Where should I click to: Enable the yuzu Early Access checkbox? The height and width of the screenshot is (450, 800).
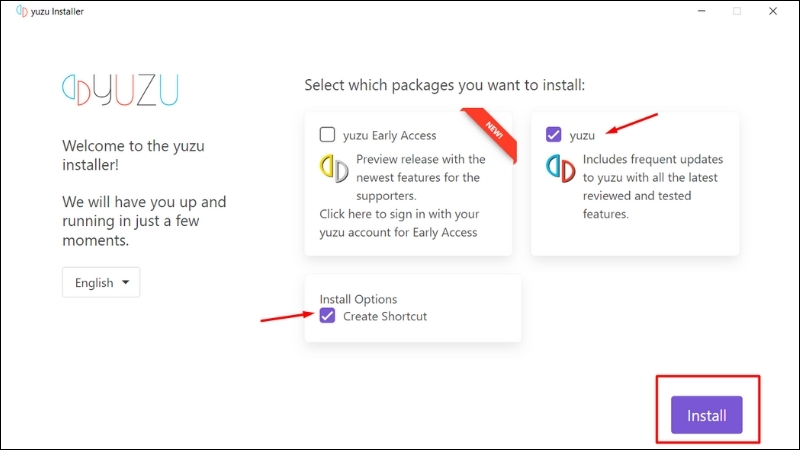pos(328,135)
